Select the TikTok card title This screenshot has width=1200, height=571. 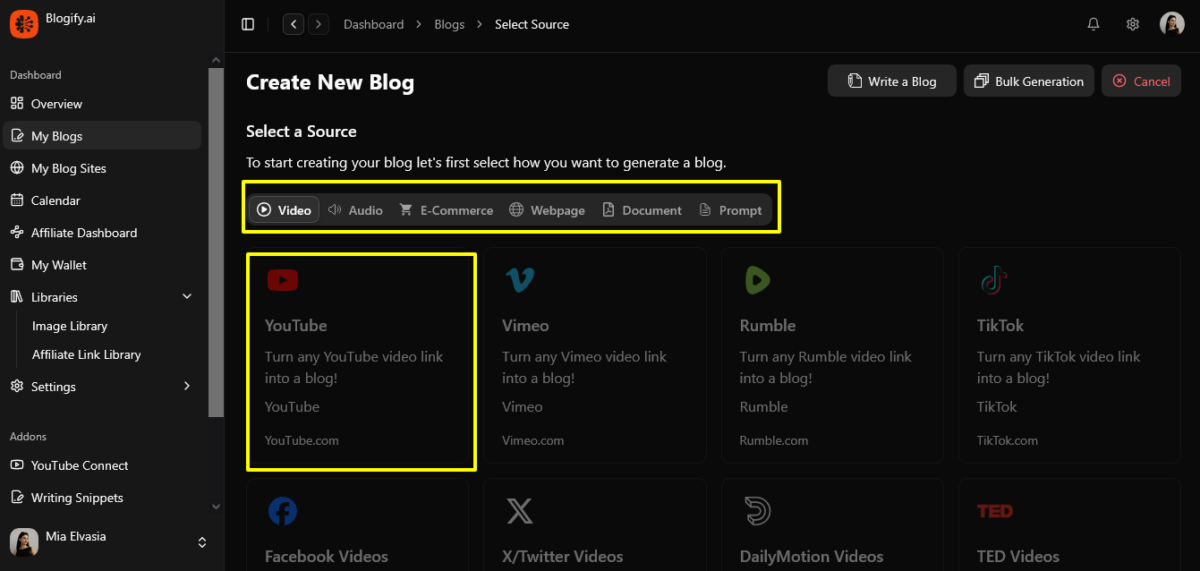[1000, 325]
